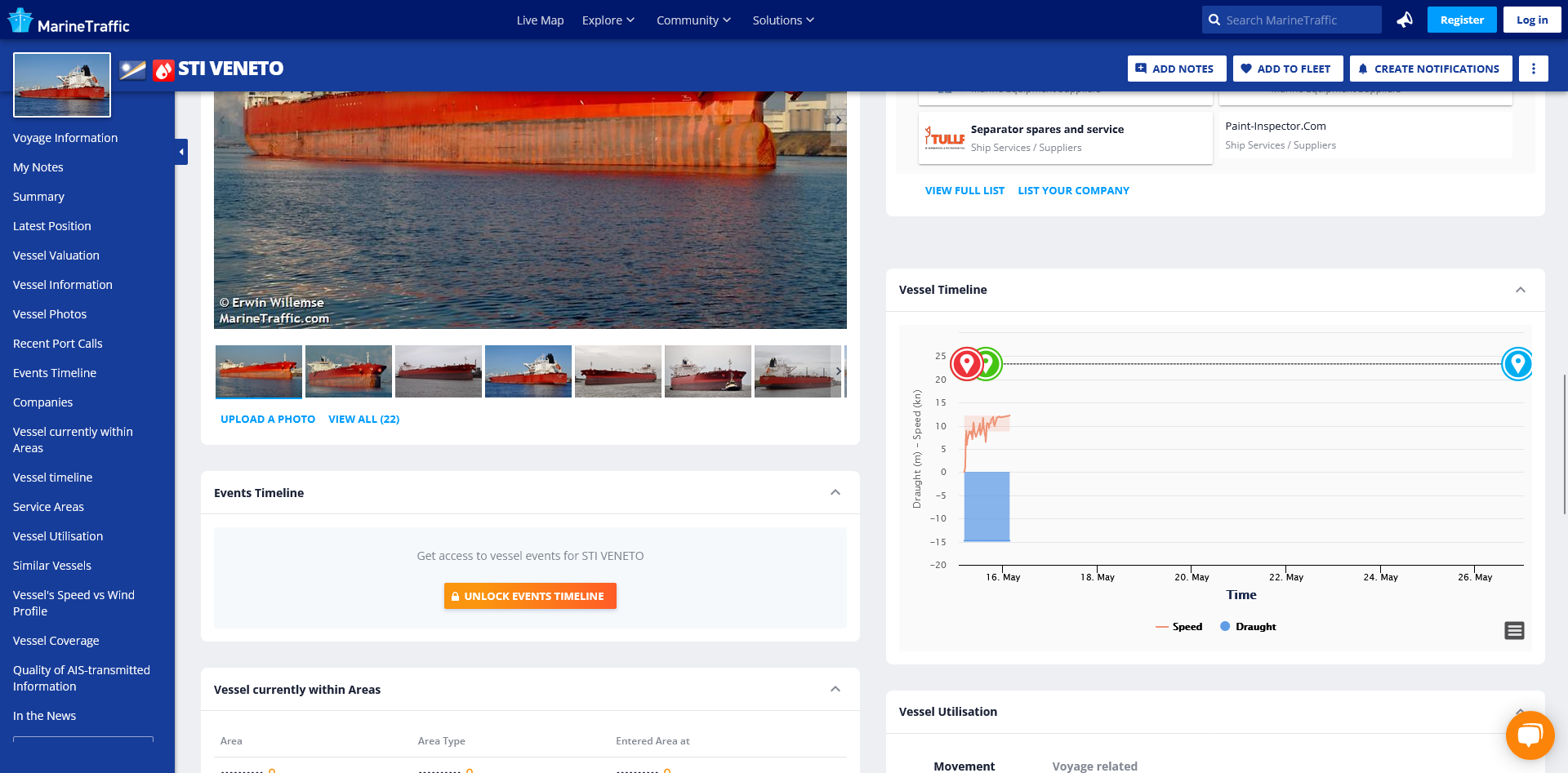This screenshot has width=1568, height=773.
Task: Collapse the Vessel currently within Areas panel
Action: point(835,689)
